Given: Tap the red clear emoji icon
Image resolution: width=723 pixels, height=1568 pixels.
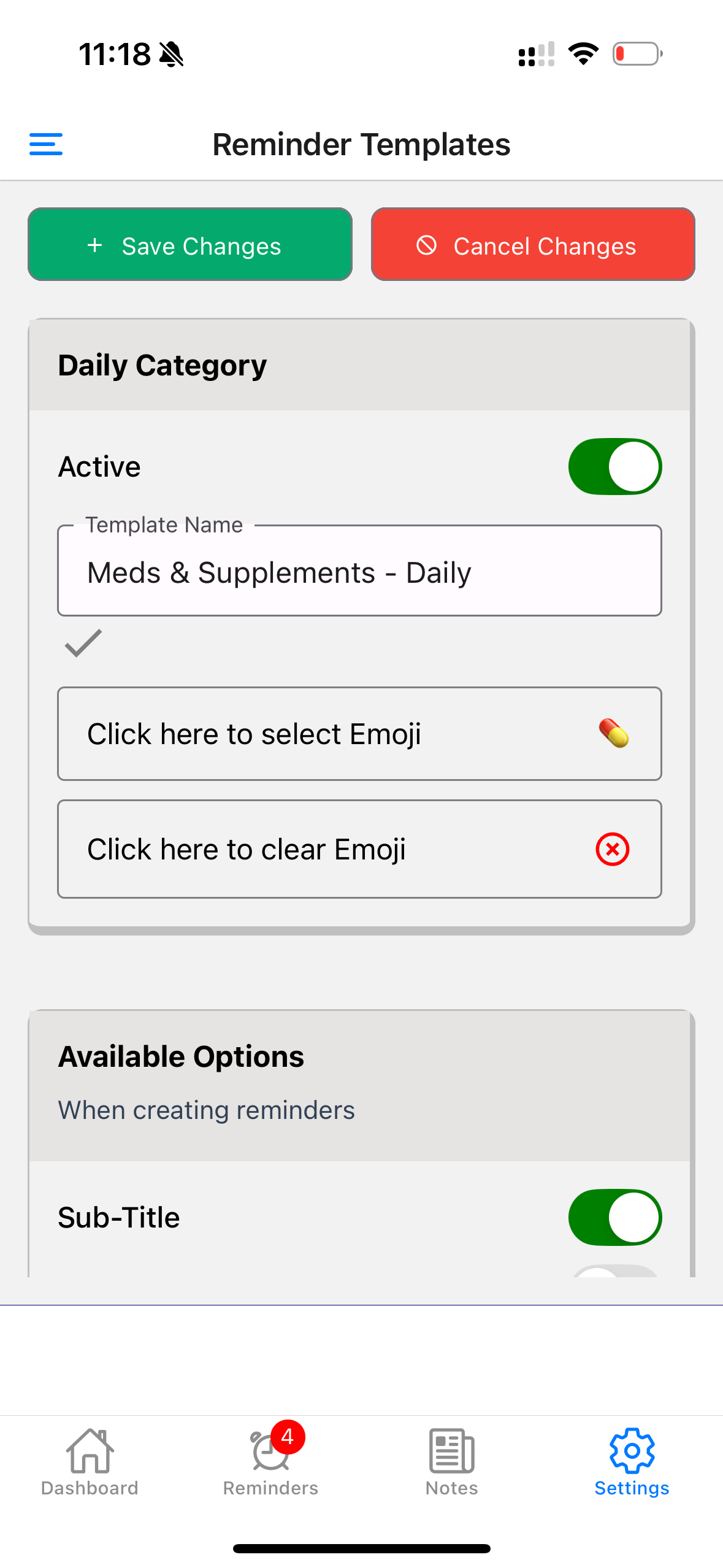Looking at the screenshot, I should (x=612, y=849).
